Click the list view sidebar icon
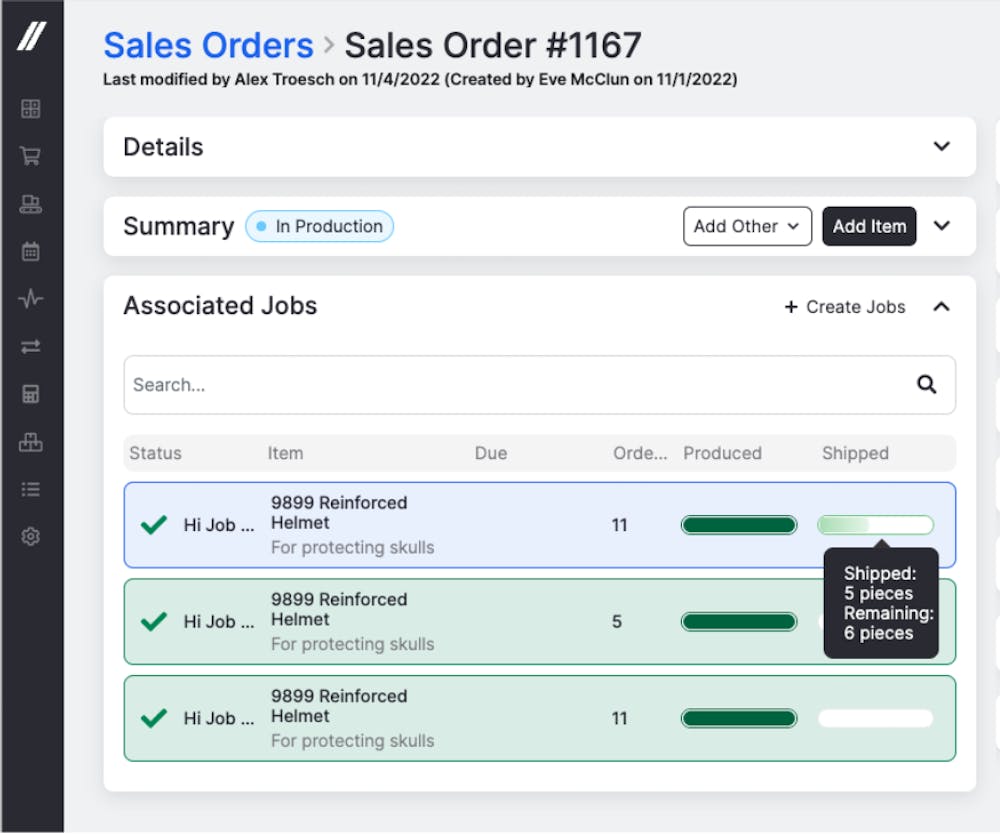Viewport: 1000px width, 834px height. point(31,489)
